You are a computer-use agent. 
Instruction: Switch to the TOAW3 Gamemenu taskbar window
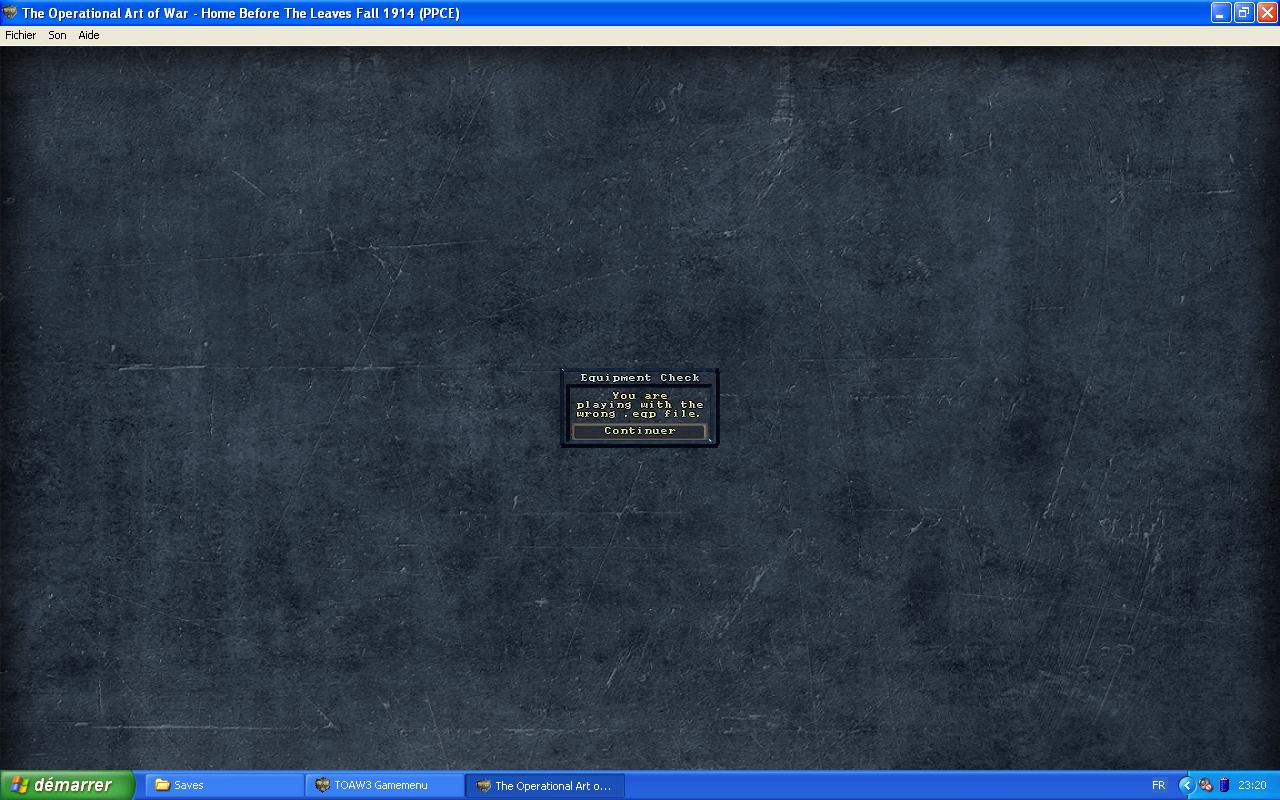[x=385, y=785]
